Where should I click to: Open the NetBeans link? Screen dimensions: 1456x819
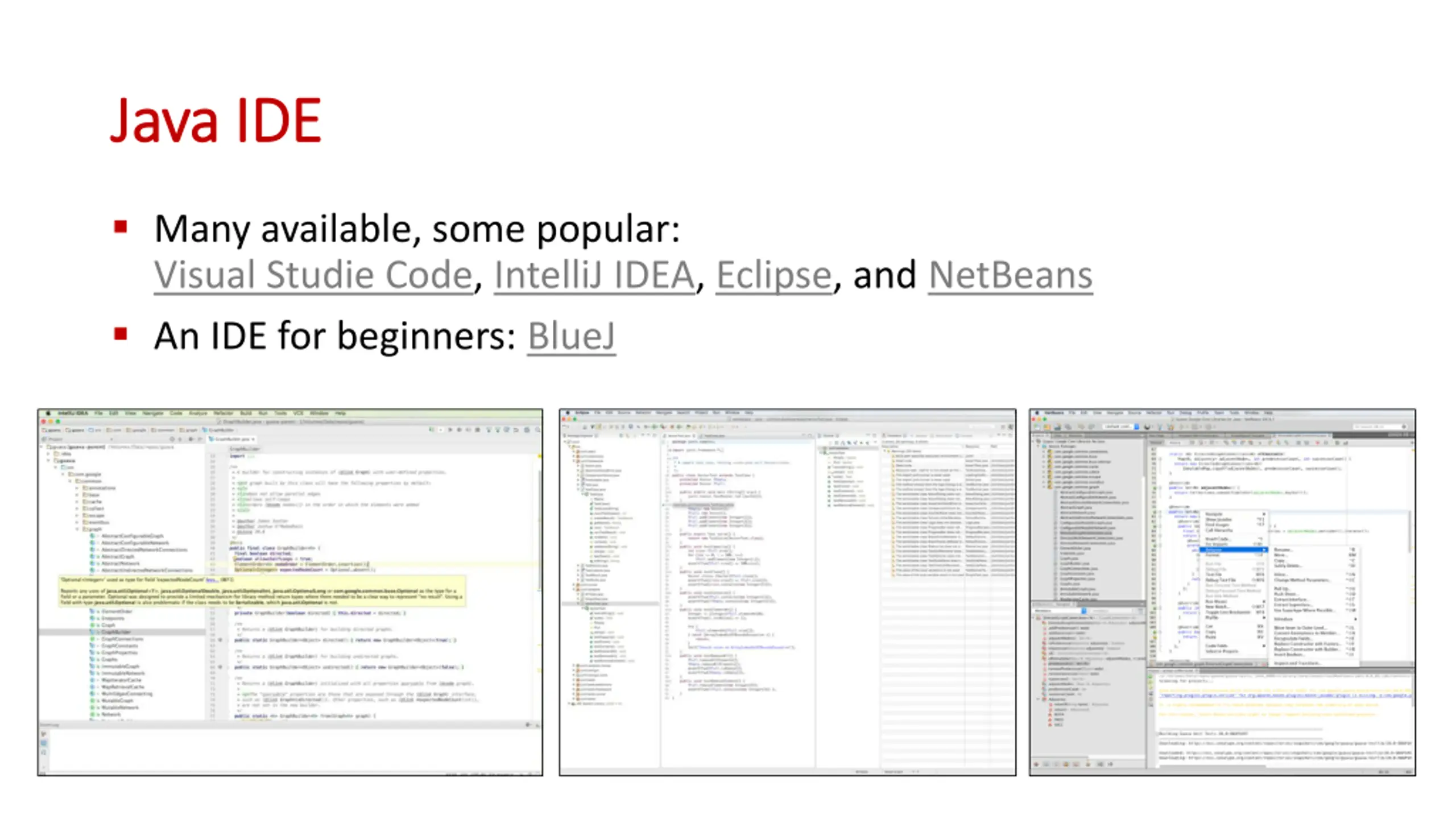pos(1010,275)
